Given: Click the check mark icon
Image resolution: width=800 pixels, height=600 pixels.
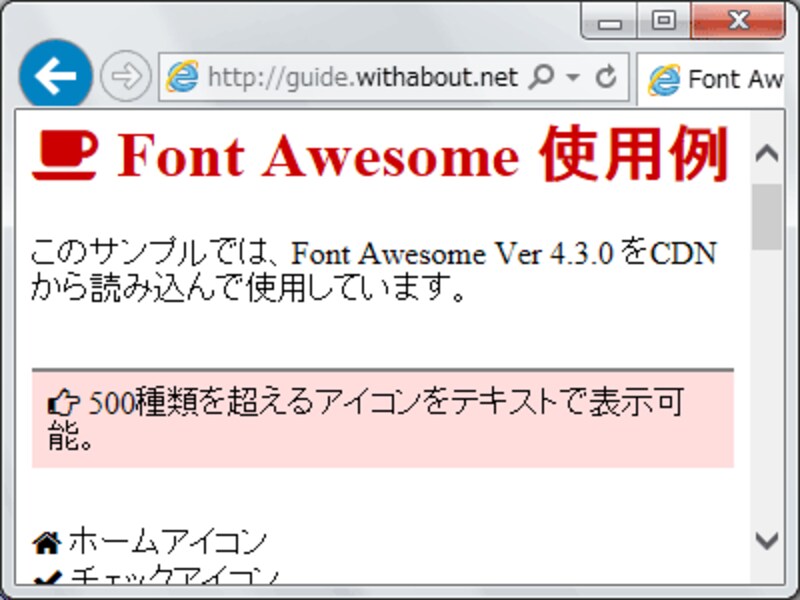Looking at the screenshot, I should coord(47,579).
